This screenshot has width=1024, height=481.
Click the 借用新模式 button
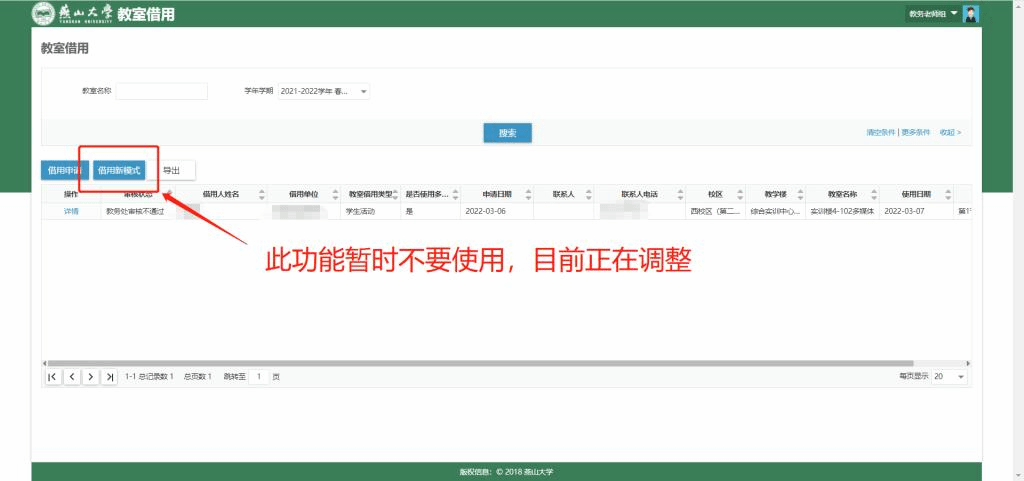(x=119, y=171)
